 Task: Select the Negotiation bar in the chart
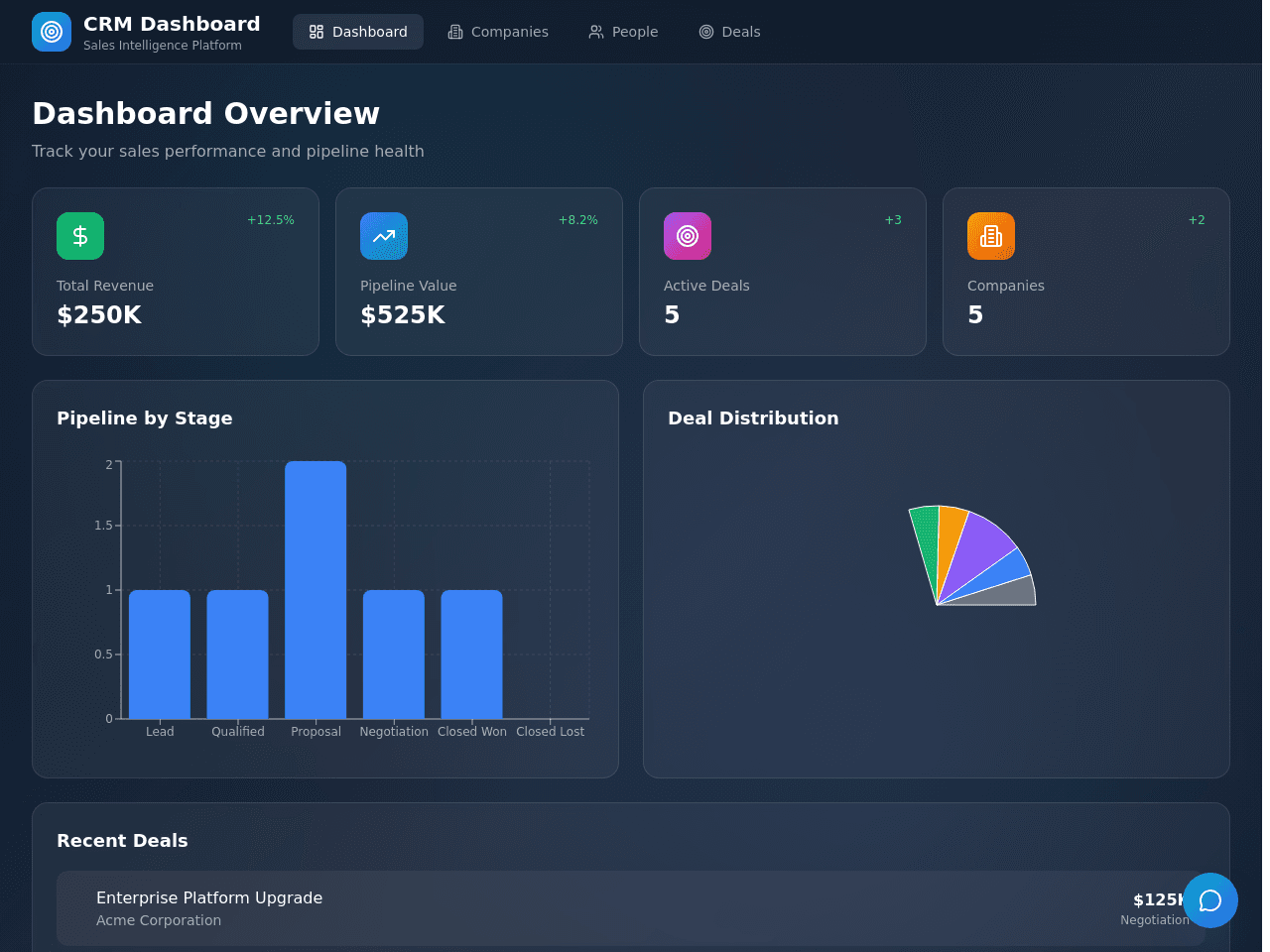point(394,654)
